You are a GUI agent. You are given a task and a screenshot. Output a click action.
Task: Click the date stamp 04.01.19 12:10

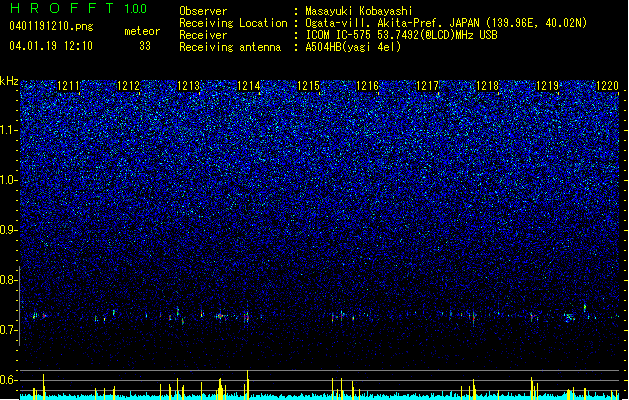pyautogui.click(x=51, y=45)
